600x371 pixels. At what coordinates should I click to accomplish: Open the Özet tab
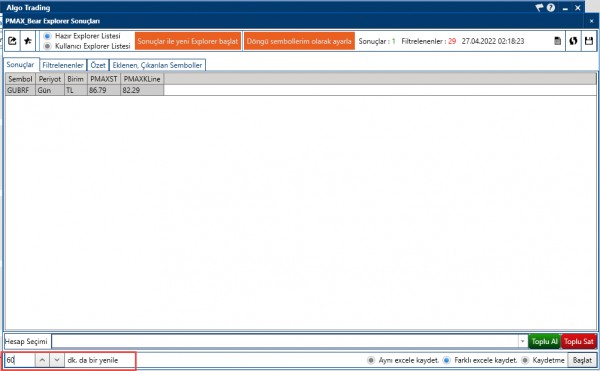[x=98, y=65]
